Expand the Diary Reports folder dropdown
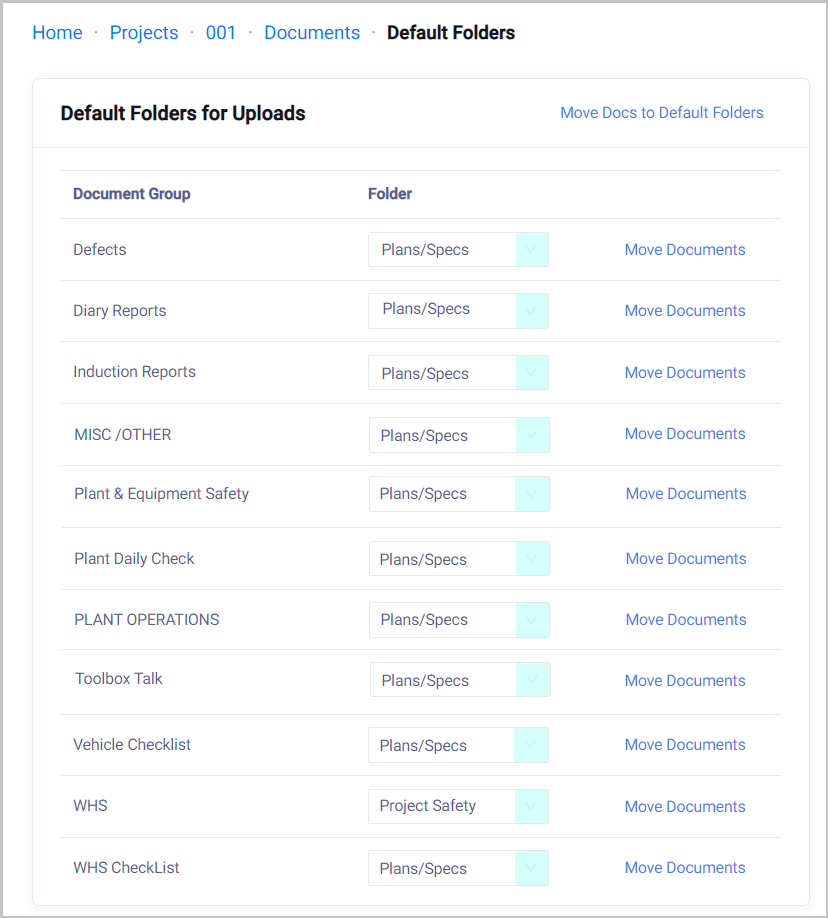 (458, 310)
